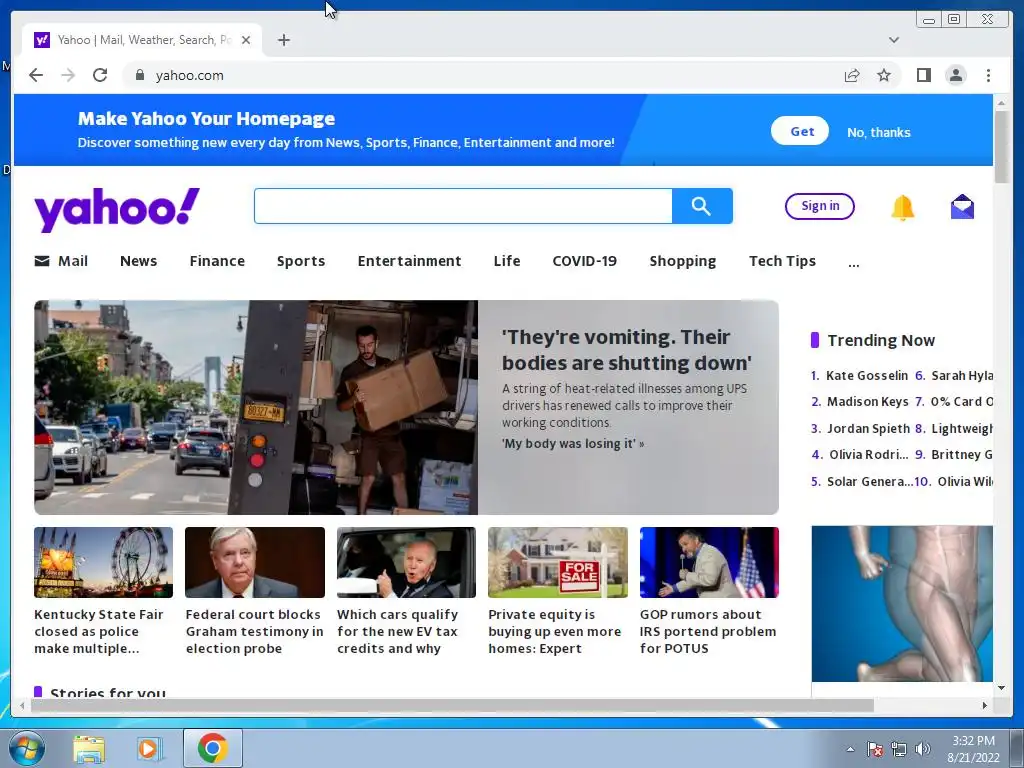Open the Shopping section
This screenshot has width=1024, height=768.
(x=682, y=261)
